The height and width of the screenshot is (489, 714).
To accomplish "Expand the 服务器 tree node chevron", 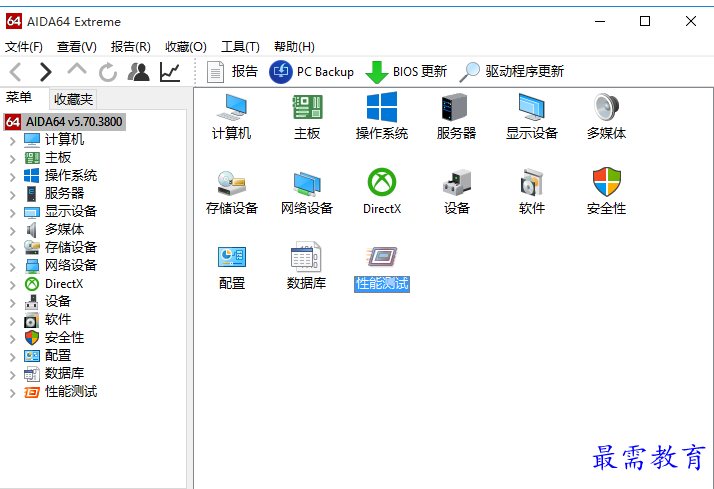I will pos(13,194).
